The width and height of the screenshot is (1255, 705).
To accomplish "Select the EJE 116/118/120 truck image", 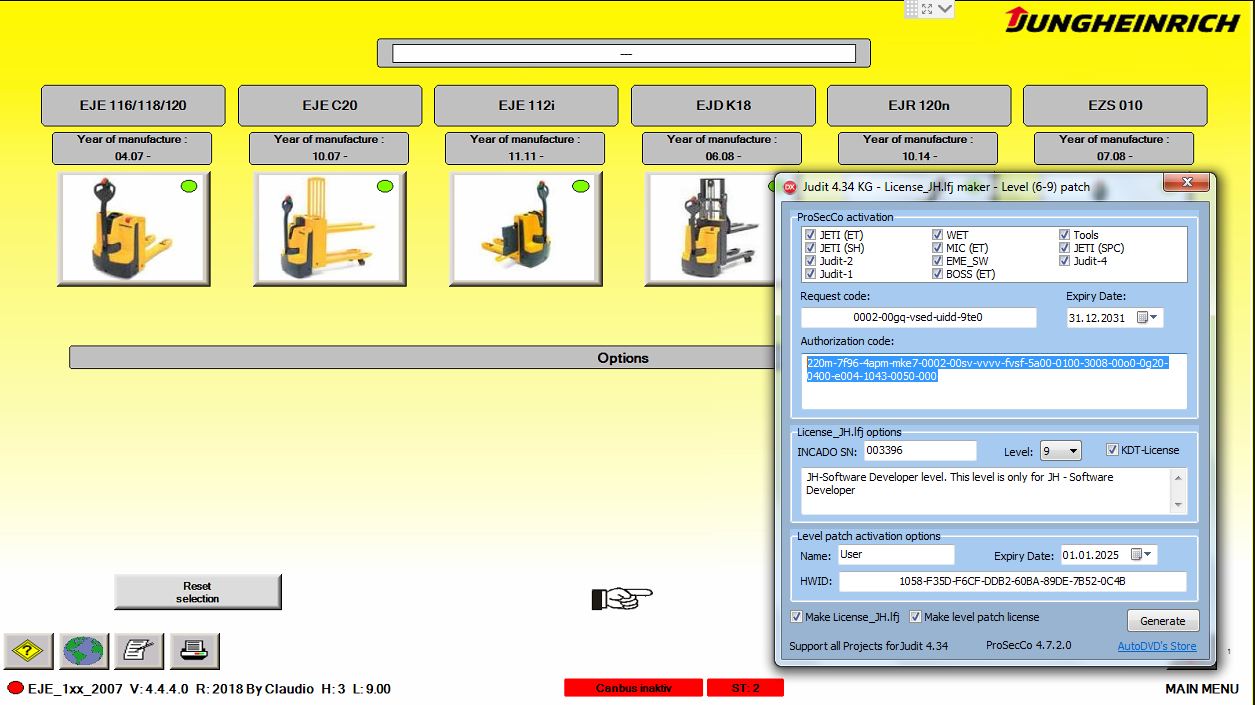I will (x=133, y=229).
